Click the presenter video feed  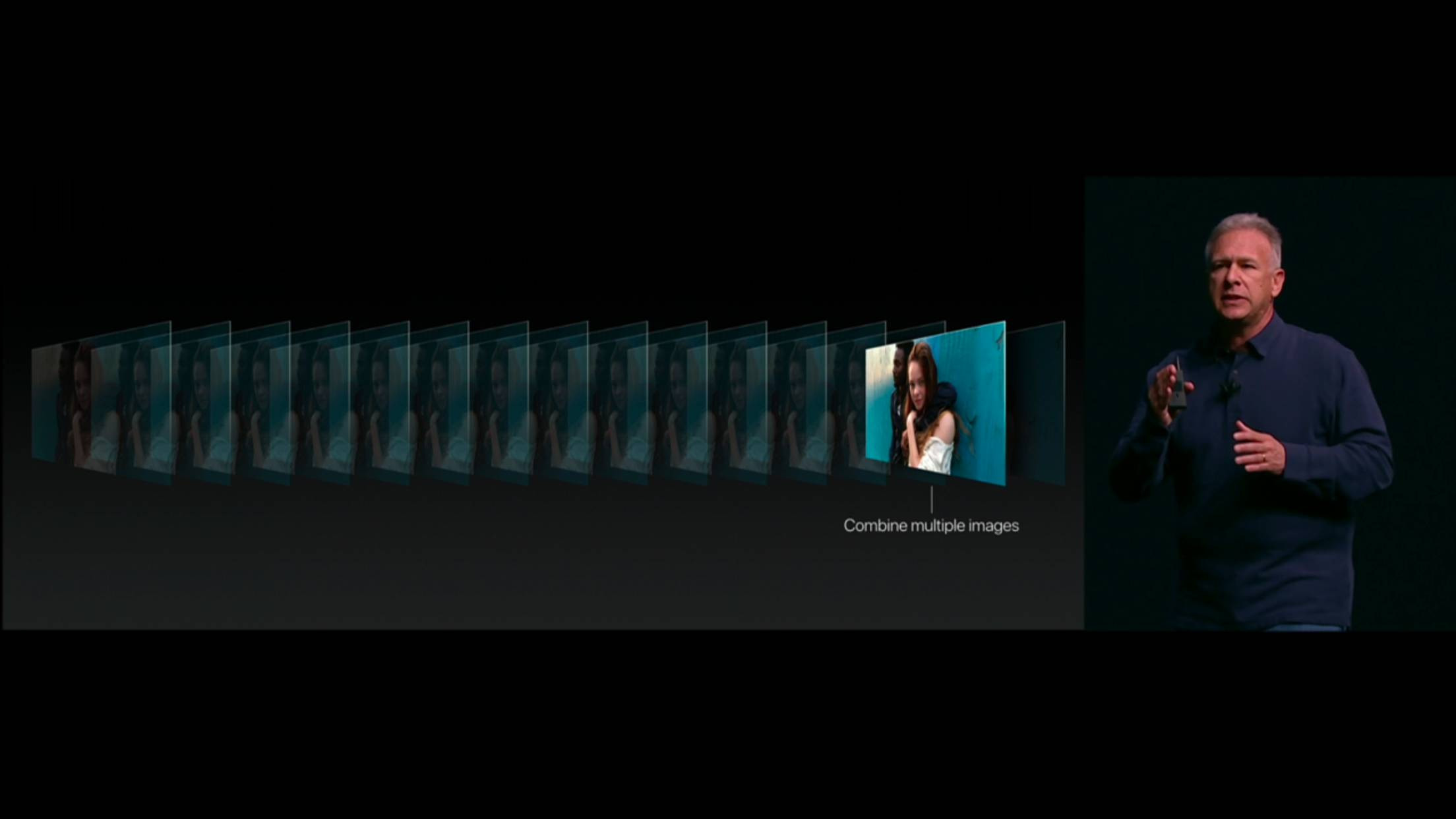click(x=1269, y=403)
